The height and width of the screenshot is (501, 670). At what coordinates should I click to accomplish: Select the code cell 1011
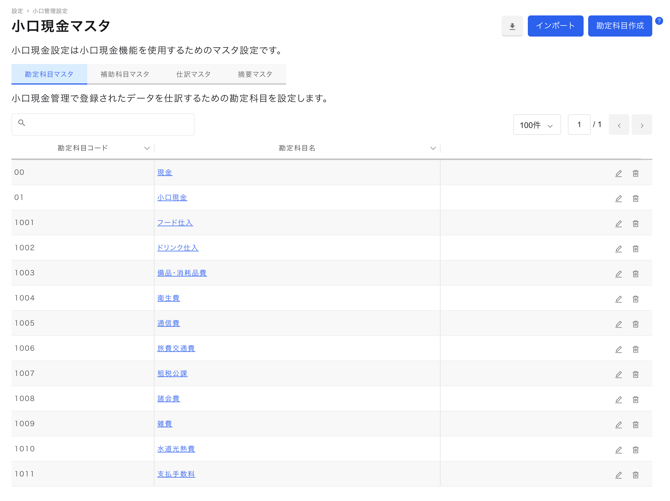pyautogui.click(x=82, y=474)
